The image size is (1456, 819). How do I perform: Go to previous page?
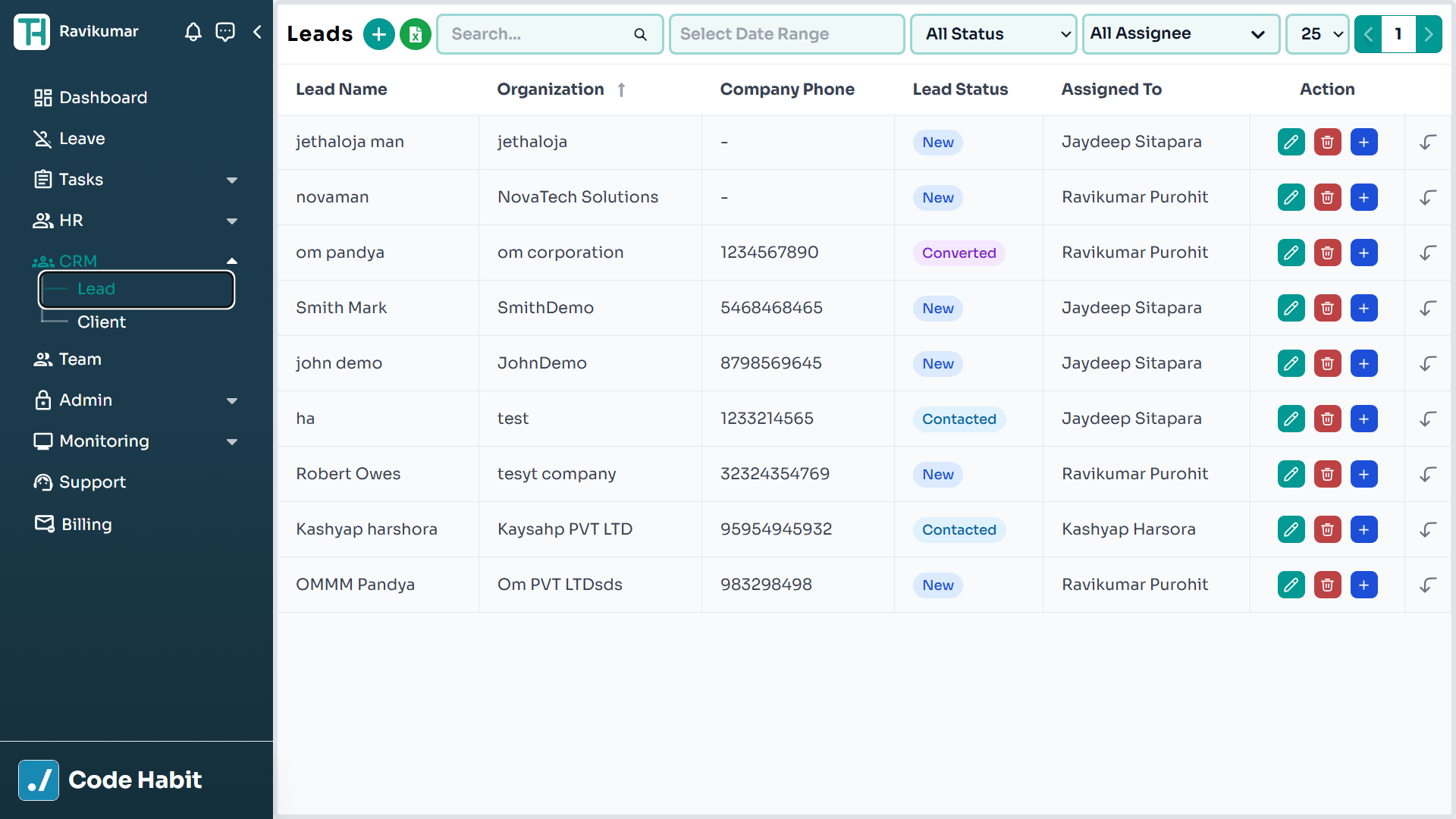(1368, 34)
